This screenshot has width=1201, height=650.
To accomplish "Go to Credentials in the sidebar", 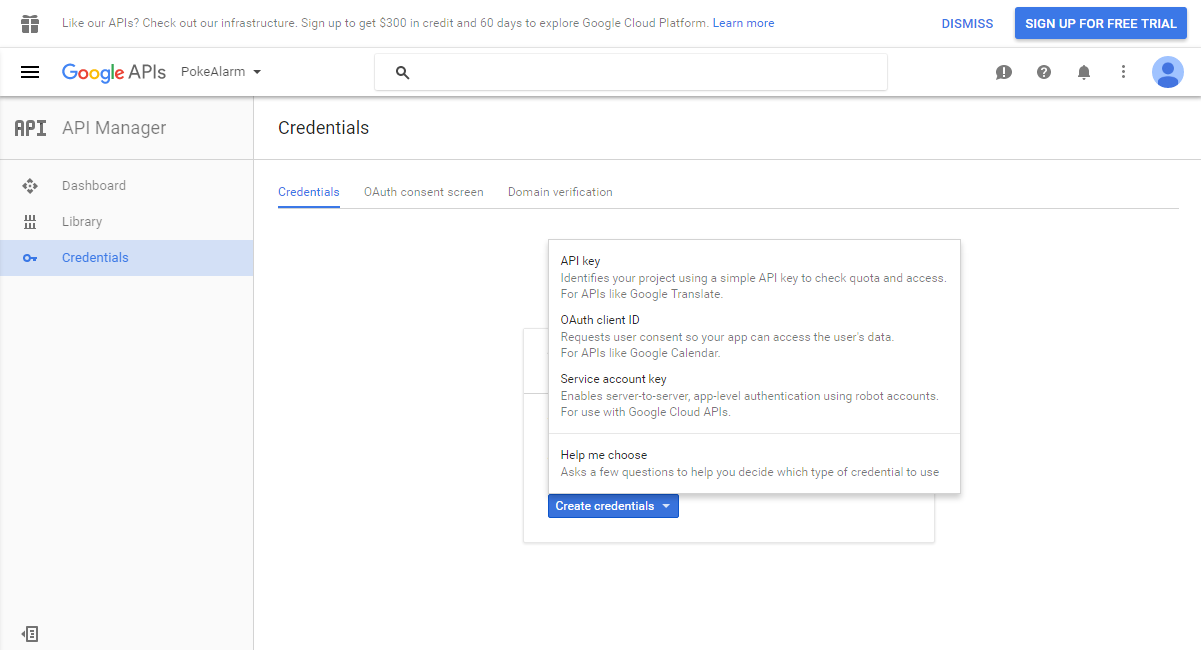I will (126, 258).
